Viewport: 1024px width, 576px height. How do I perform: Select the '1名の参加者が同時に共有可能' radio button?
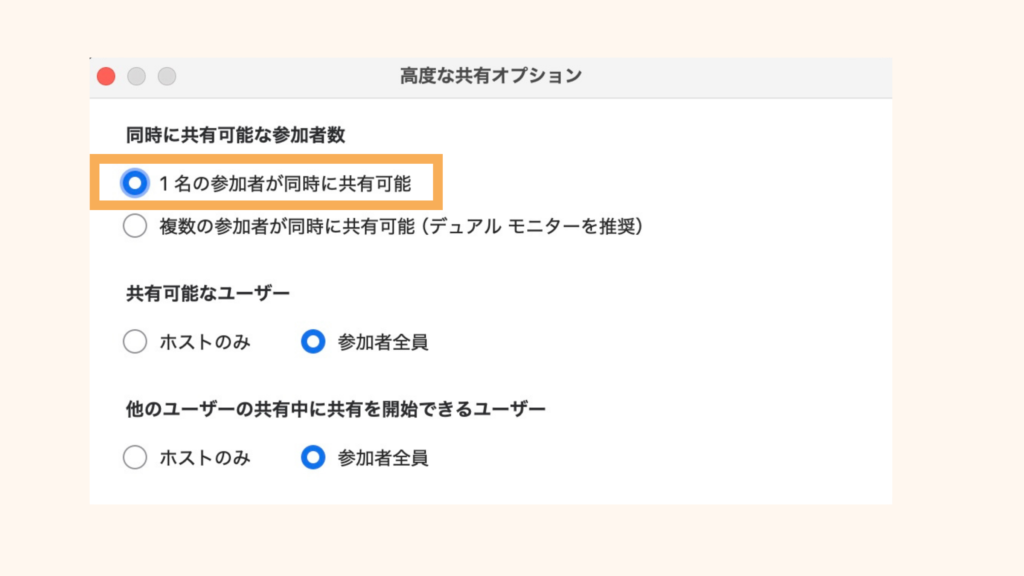click(134, 183)
